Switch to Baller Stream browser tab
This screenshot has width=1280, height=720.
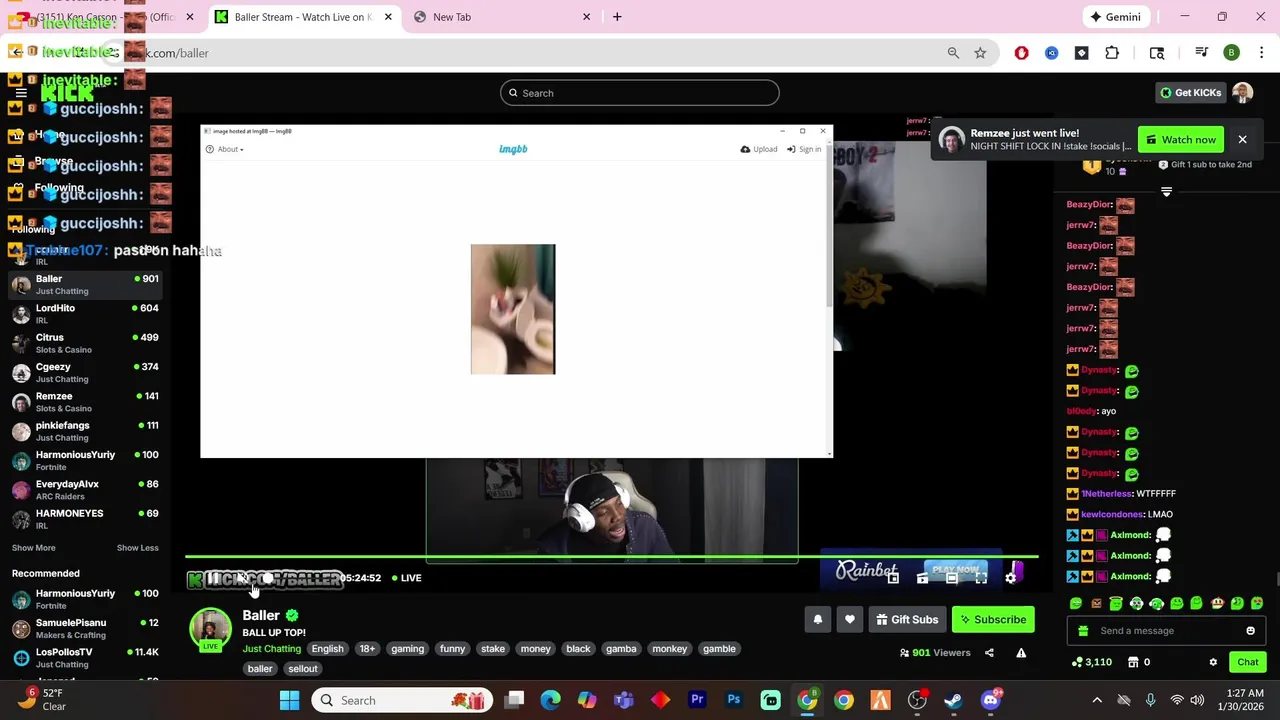coord(303,17)
